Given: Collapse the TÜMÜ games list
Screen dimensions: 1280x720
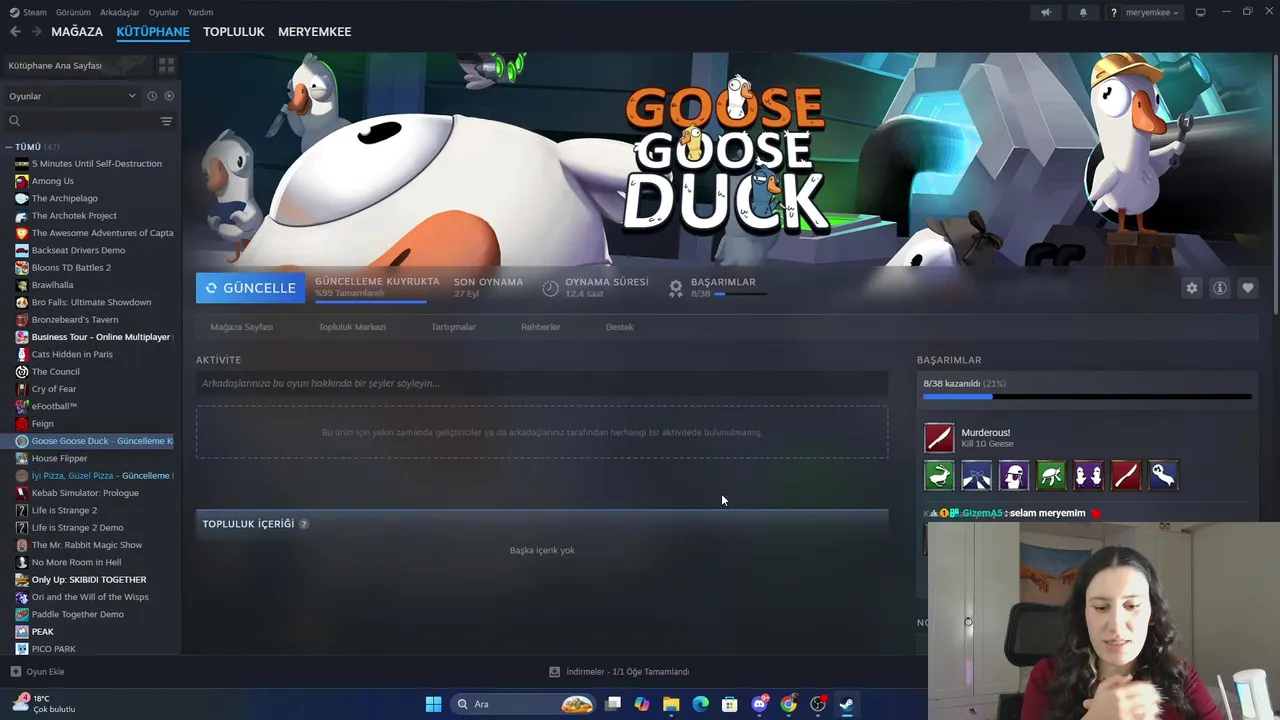Looking at the screenshot, I should [x=8, y=147].
